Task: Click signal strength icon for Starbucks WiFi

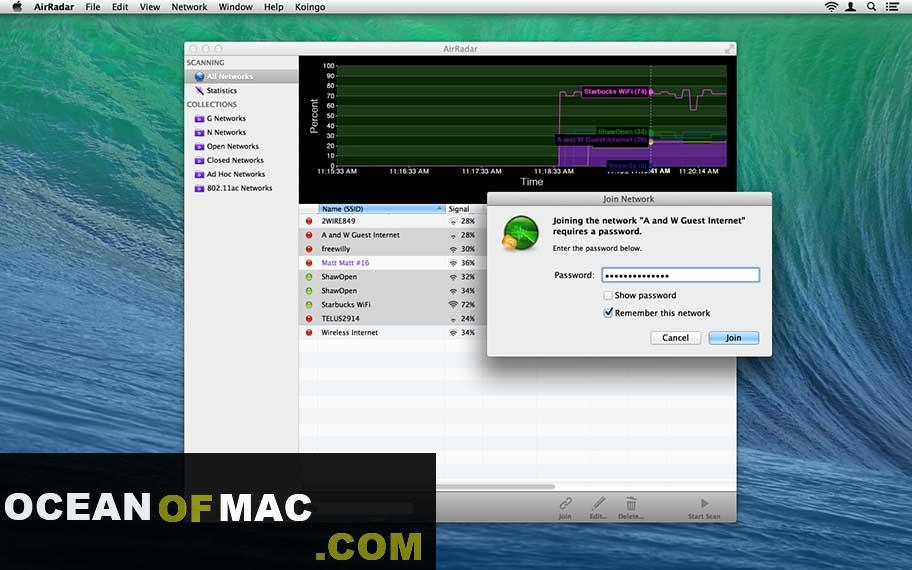Action: coord(453,305)
